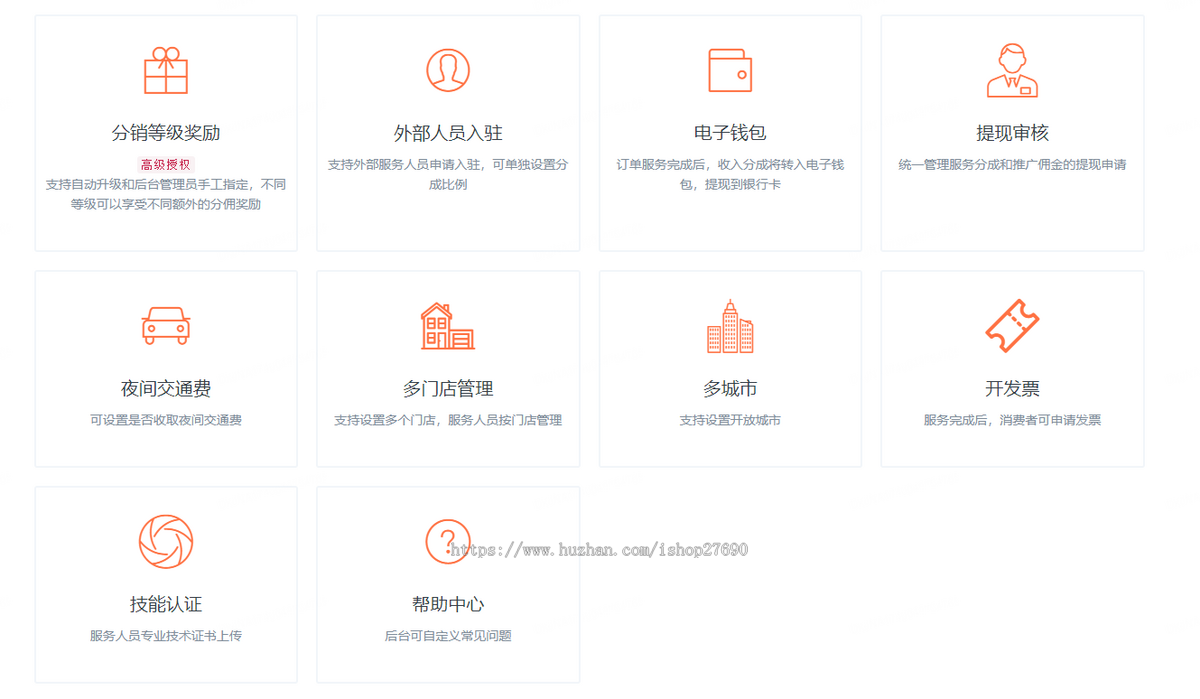Click description 统一管理服务分成和推广佣金的提现申请
The width and height of the screenshot is (1200, 699).
(1012, 164)
